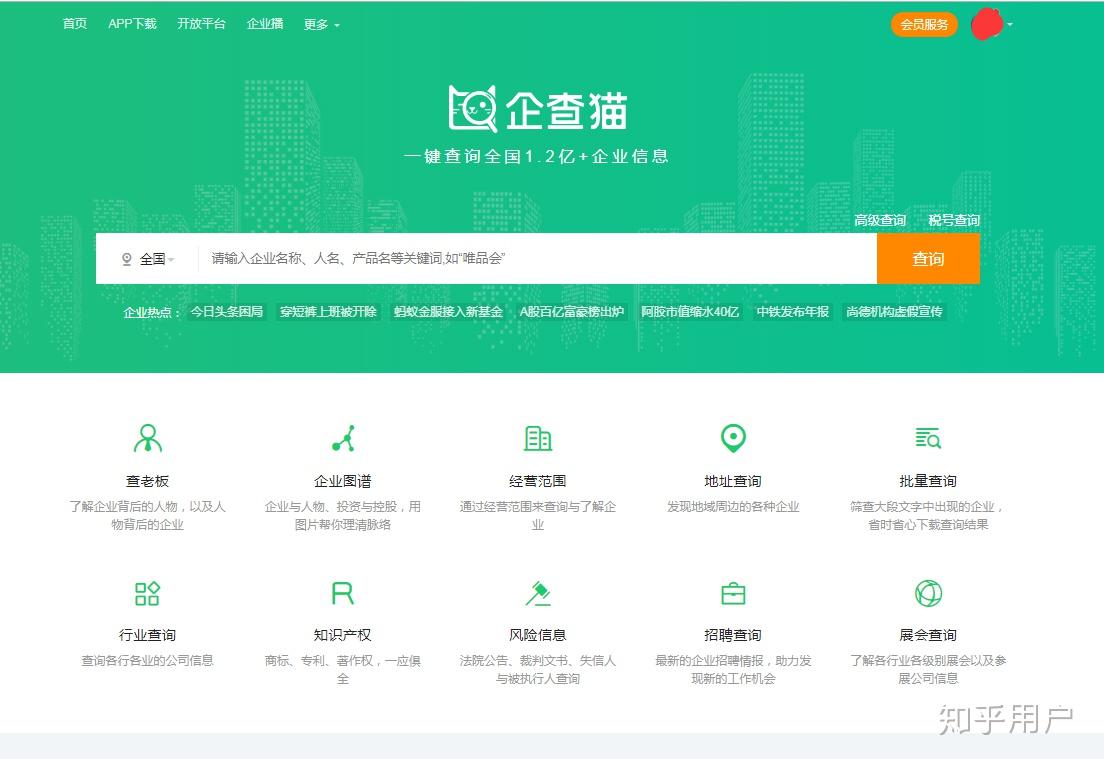Select the 中铁发布年报 hot topic tag
The image size is (1104, 759).
click(x=791, y=311)
